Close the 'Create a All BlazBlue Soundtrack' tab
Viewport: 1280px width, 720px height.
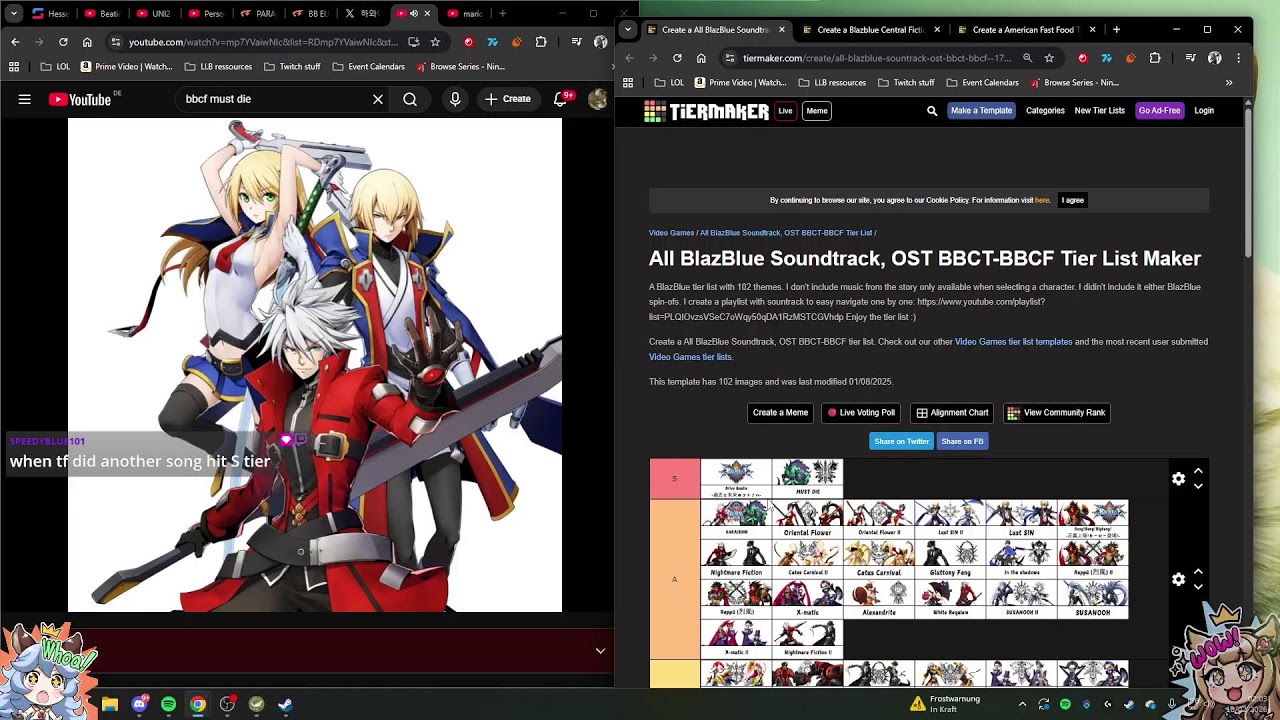782,30
